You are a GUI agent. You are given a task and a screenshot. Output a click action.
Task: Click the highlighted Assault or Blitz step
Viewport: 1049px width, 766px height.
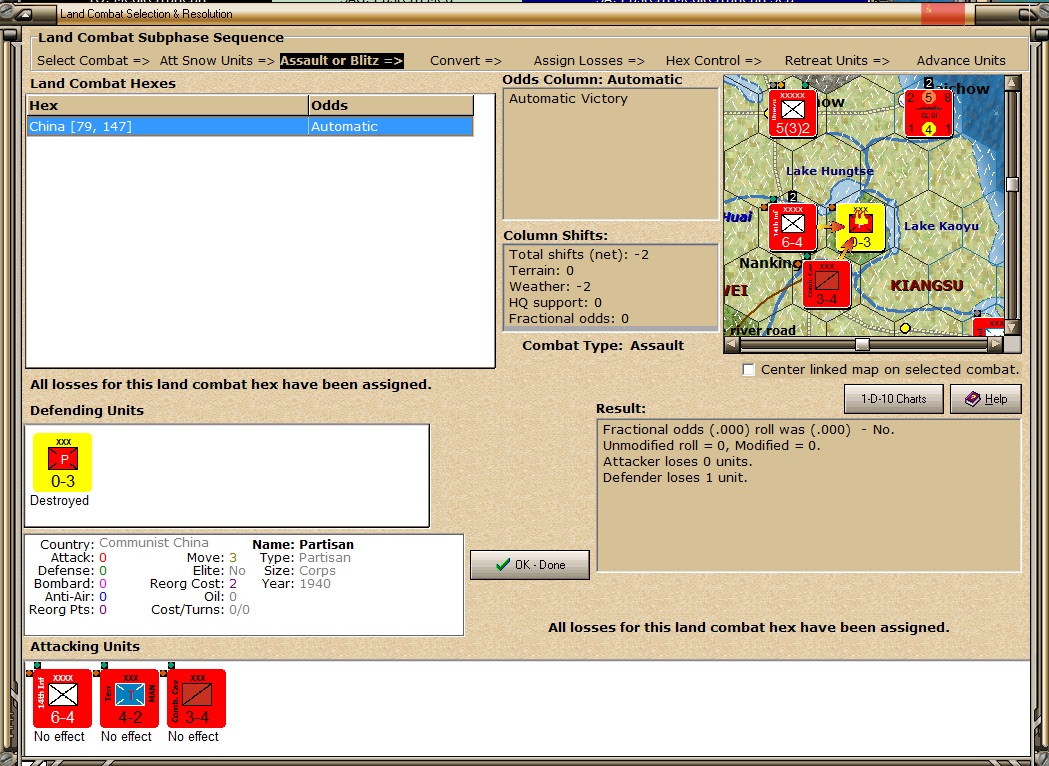pyautogui.click(x=341, y=61)
